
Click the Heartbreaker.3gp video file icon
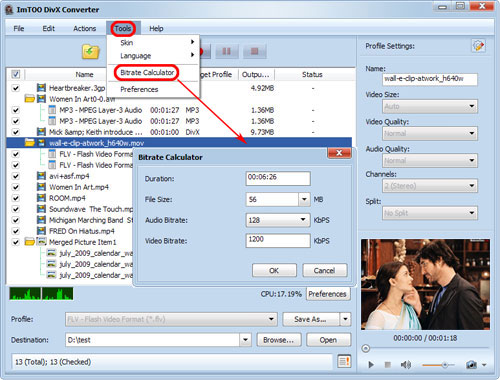click(41, 88)
